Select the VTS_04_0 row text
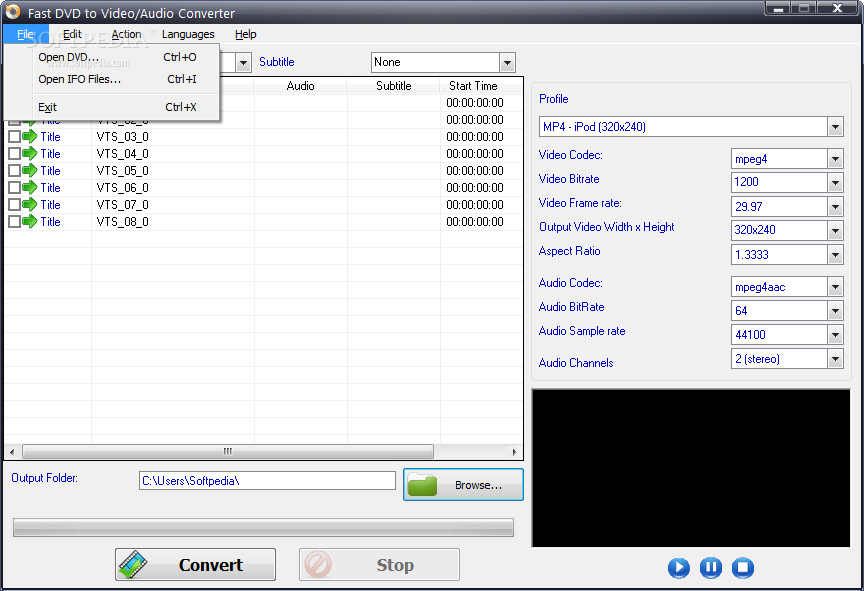The width and height of the screenshot is (864, 591). pos(122,154)
